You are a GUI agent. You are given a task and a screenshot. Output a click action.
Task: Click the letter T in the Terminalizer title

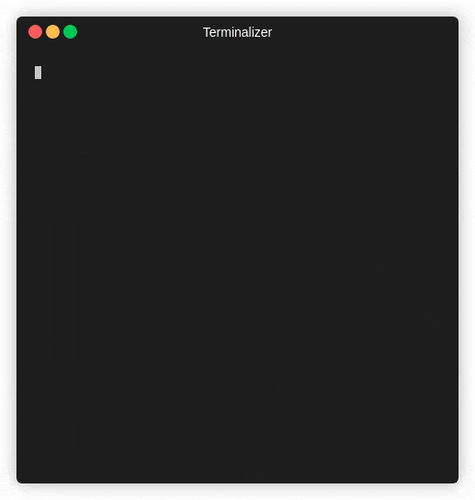coord(206,32)
